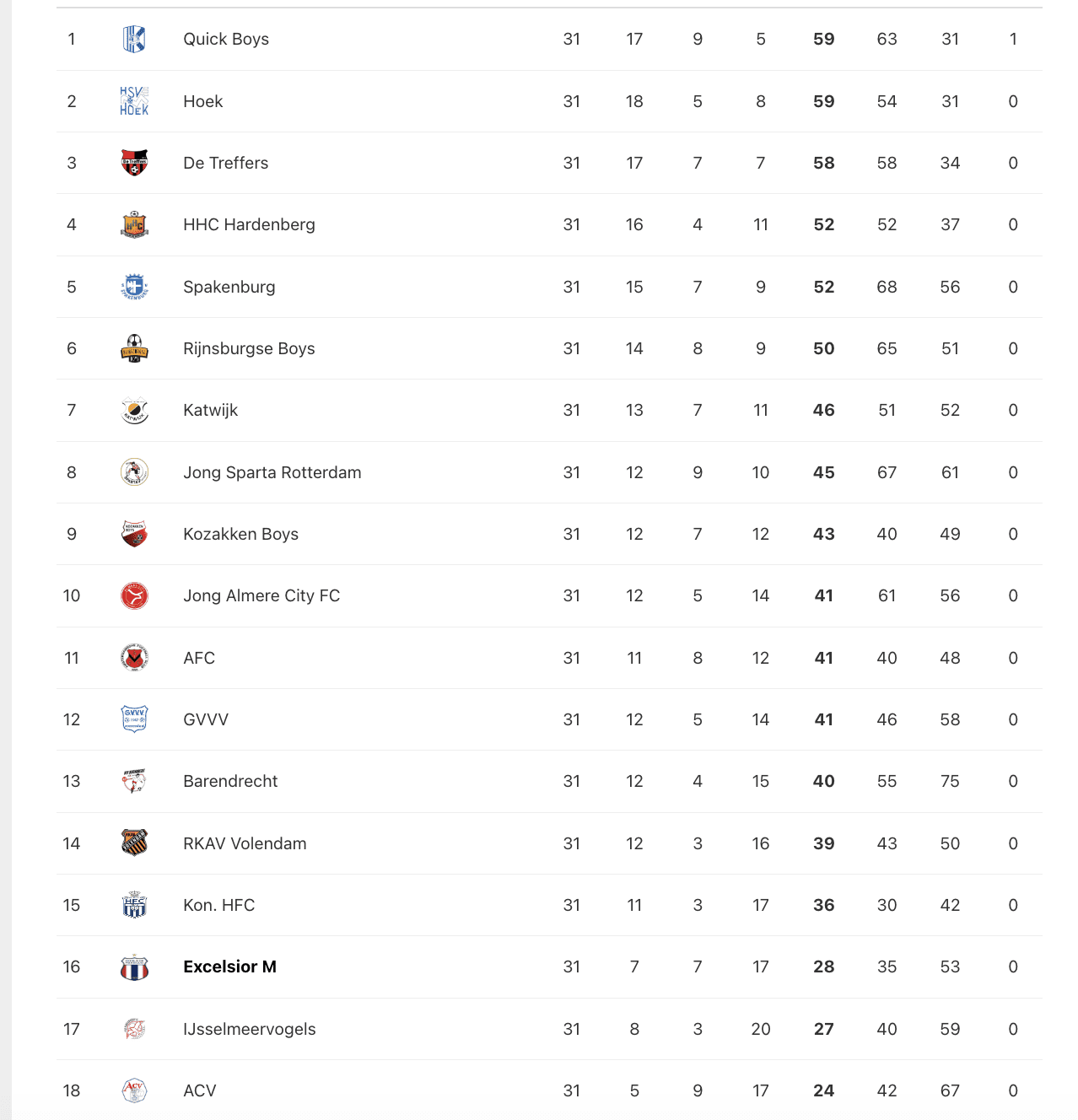This screenshot has width=1078, height=1120.
Task: Click Jong Sparta Rotterdam crest
Action: pyautogui.click(x=134, y=472)
